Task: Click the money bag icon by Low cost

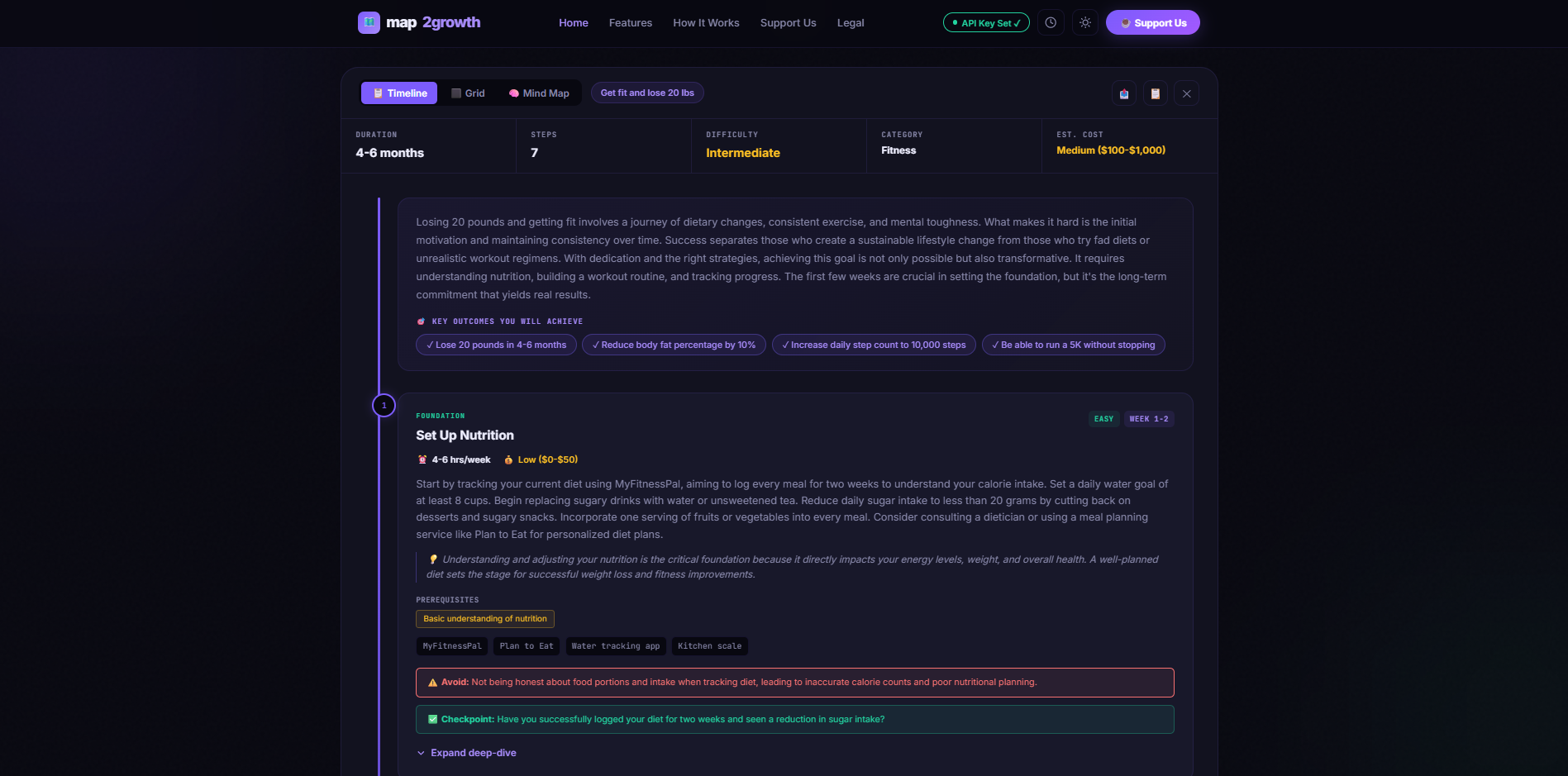Action: coord(508,459)
